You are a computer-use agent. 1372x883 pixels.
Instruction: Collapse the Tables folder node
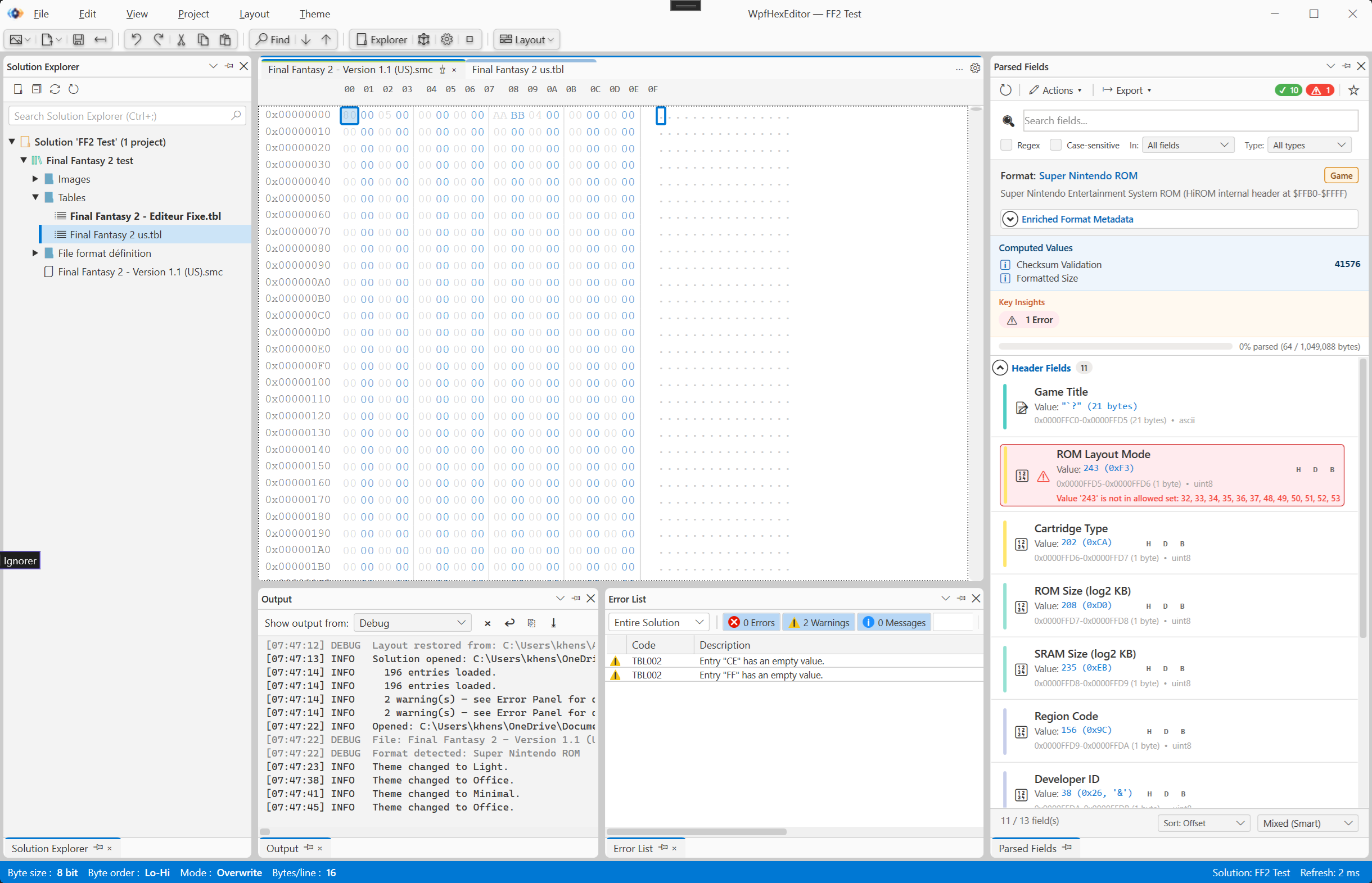(35, 197)
